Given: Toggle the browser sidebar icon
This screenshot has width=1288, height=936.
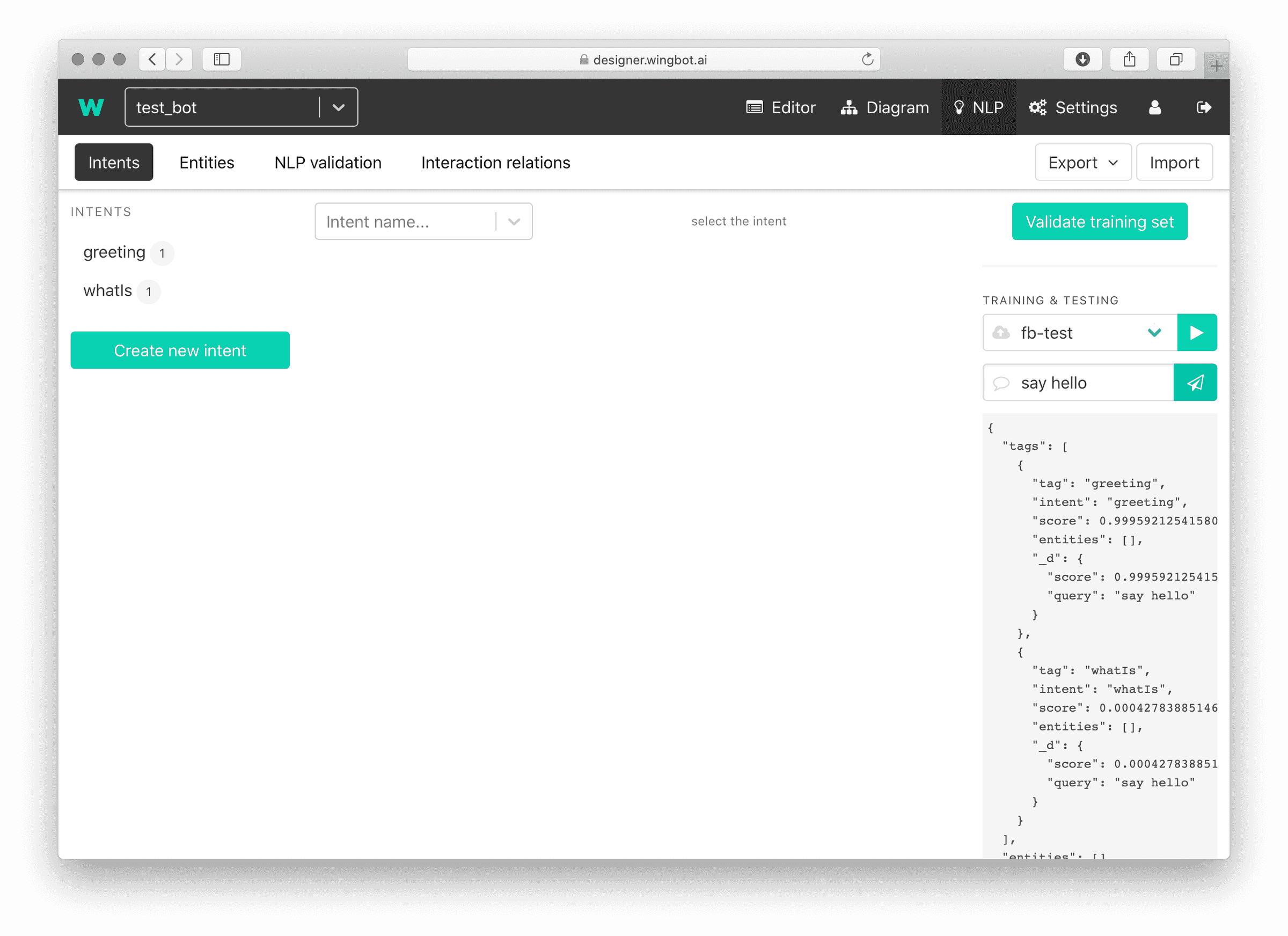Looking at the screenshot, I should click(x=222, y=59).
